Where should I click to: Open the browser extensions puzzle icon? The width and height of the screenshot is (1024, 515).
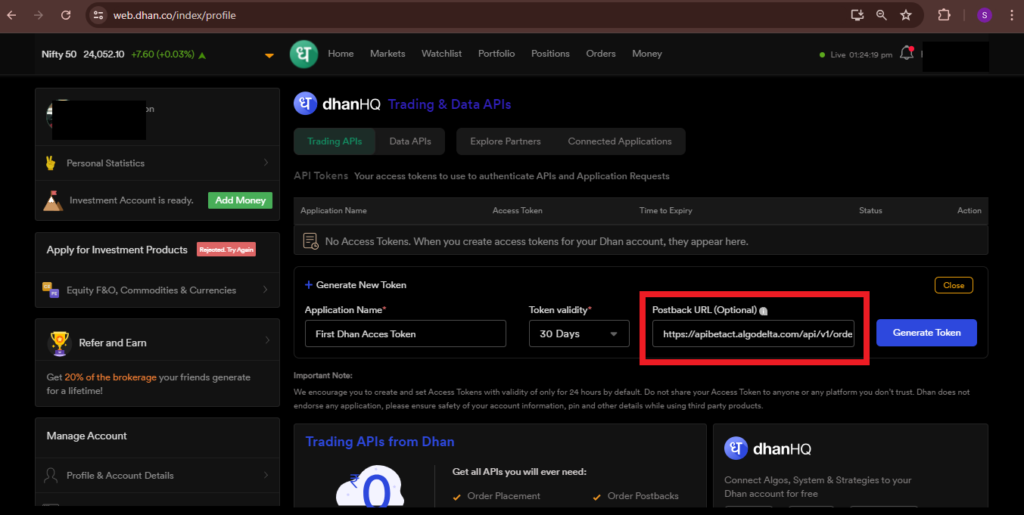click(x=944, y=15)
